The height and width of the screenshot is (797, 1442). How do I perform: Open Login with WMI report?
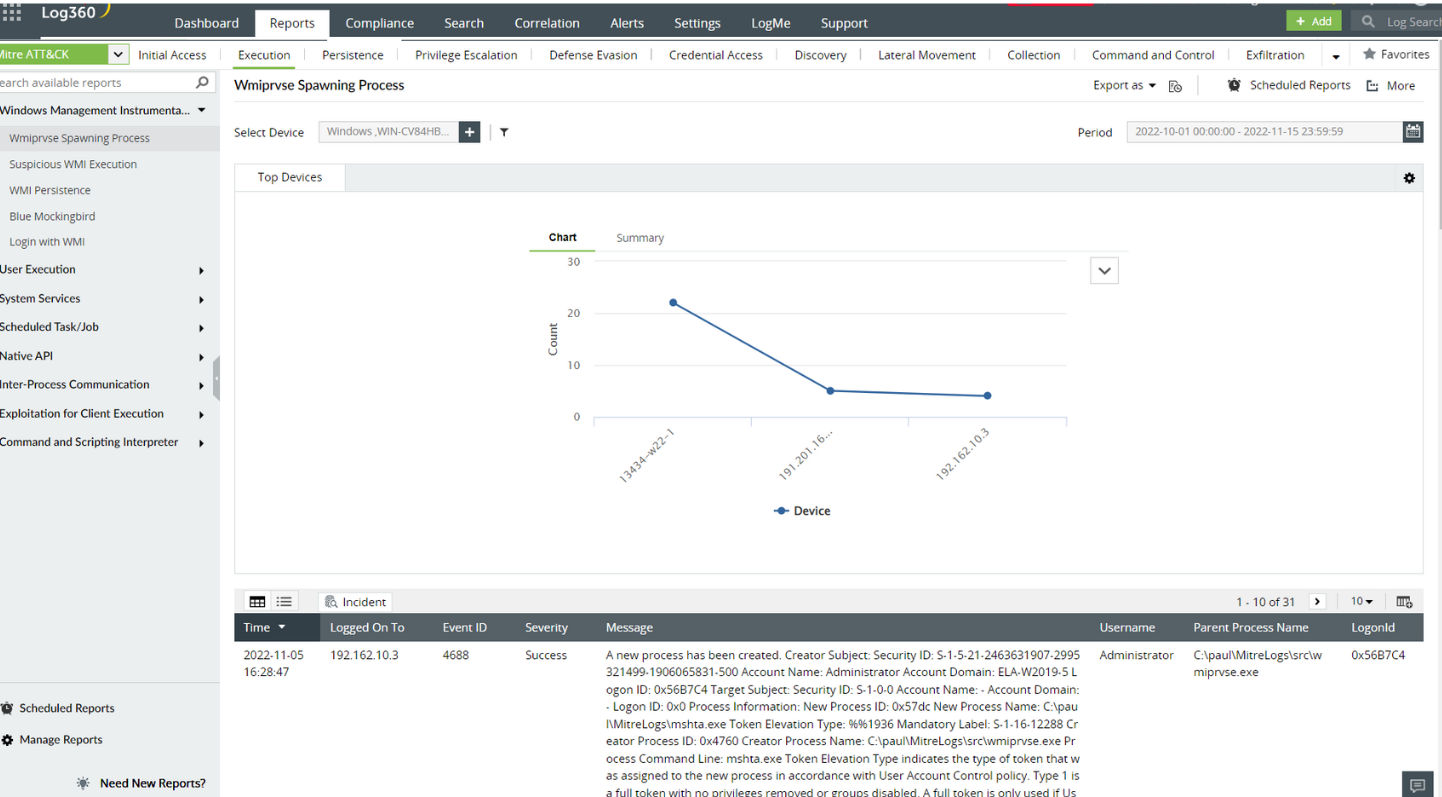(x=47, y=242)
